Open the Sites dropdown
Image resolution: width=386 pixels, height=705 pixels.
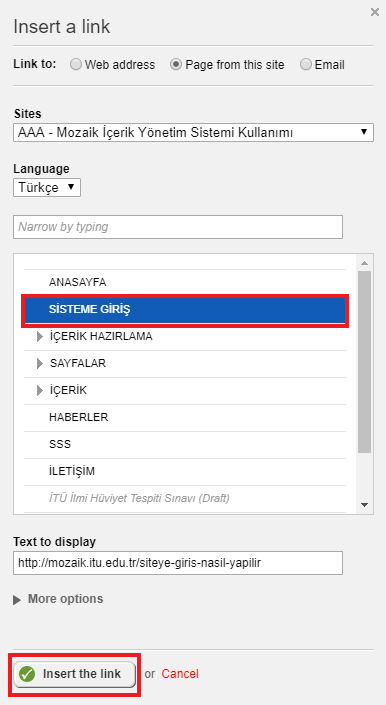pyautogui.click(x=193, y=133)
